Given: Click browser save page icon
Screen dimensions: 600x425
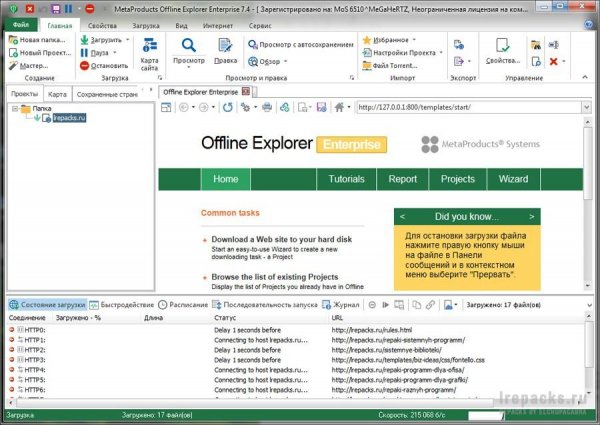Looking at the screenshot, I should [x=321, y=107].
